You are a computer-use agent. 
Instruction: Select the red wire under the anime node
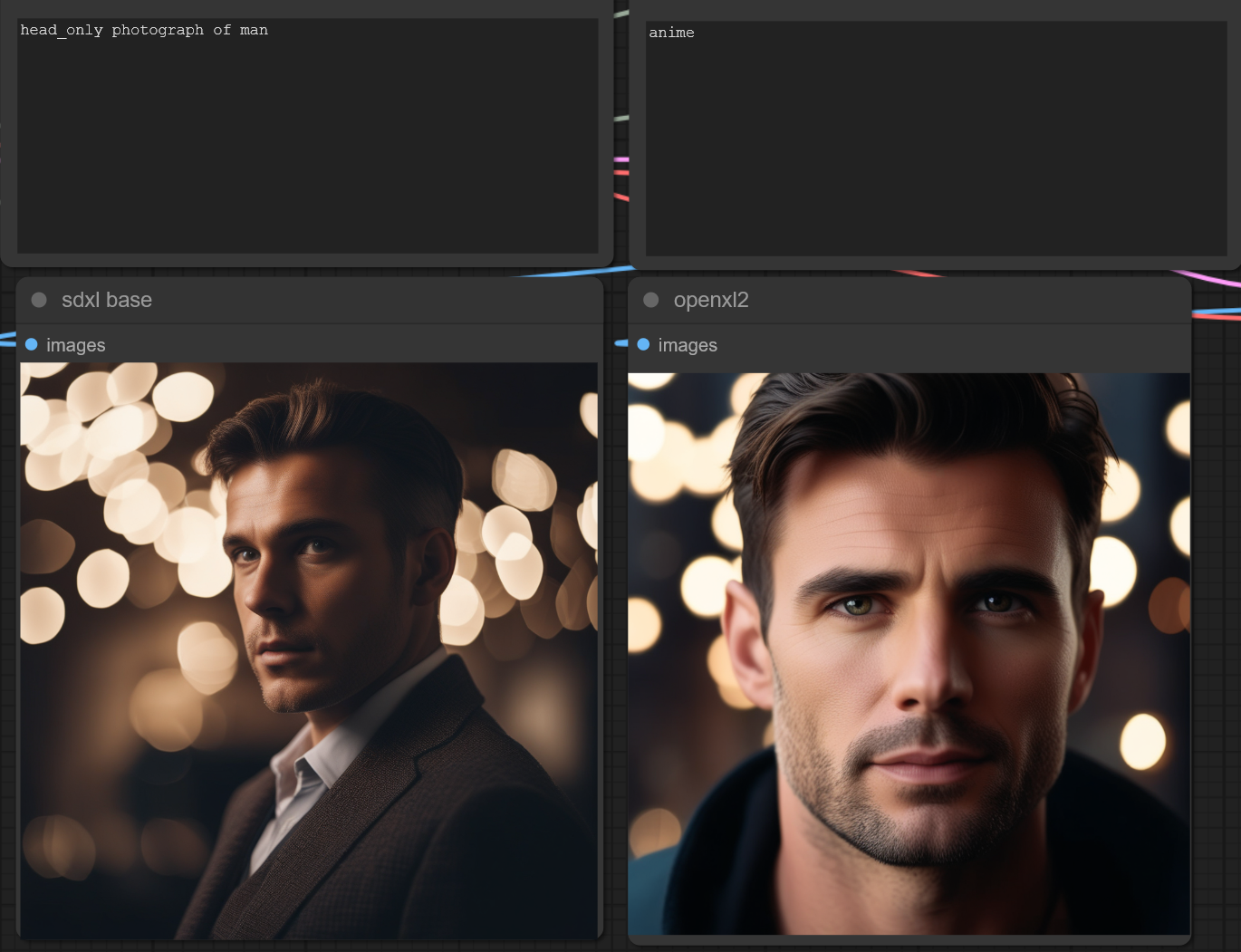[x=919, y=273]
